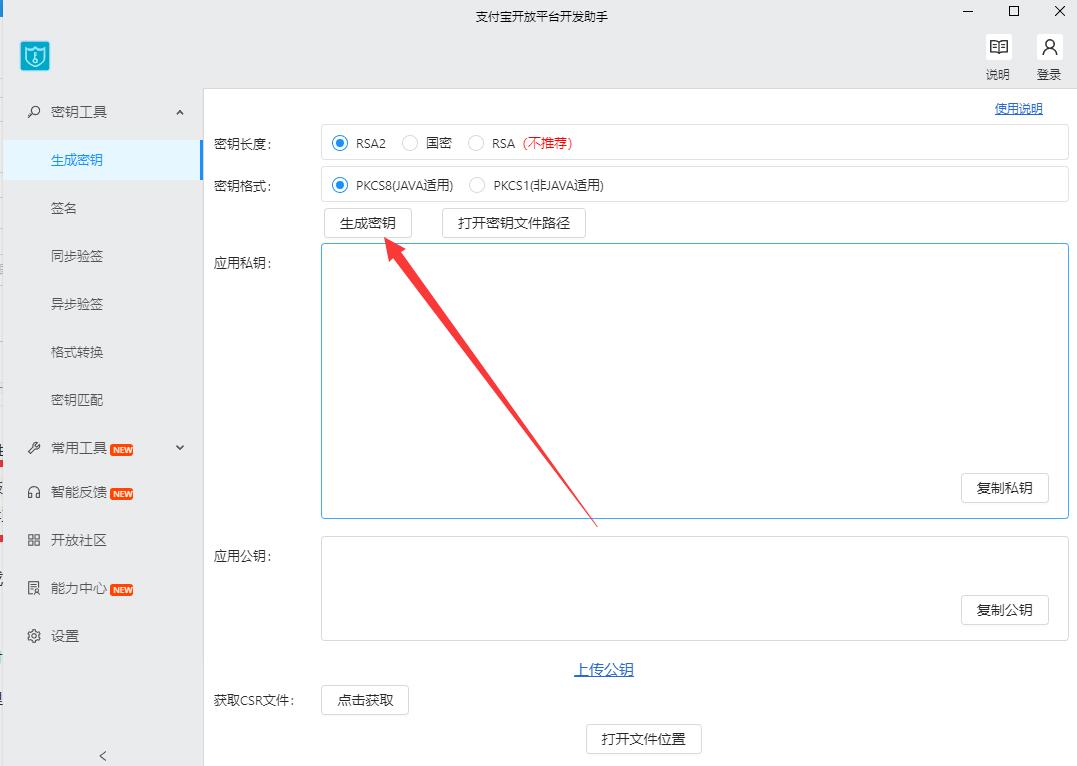Go to 异步验签 in sidebar
The width and height of the screenshot is (1077, 766).
point(77,304)
